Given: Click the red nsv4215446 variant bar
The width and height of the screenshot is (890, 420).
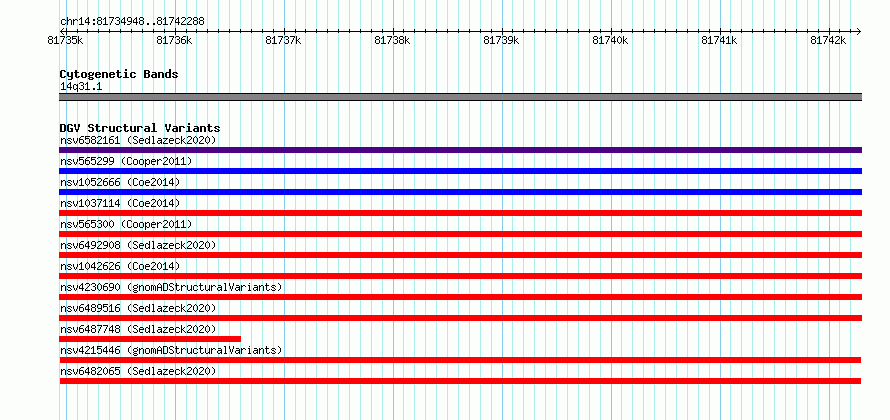Looking at the screenshot, I should coord(460,360).
